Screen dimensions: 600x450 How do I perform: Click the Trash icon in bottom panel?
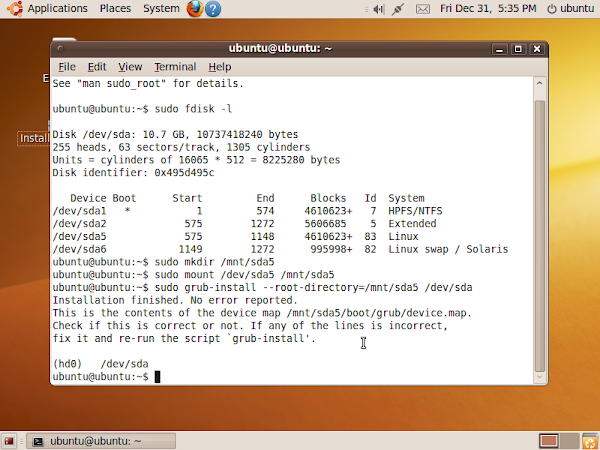[x=590, y=442]
